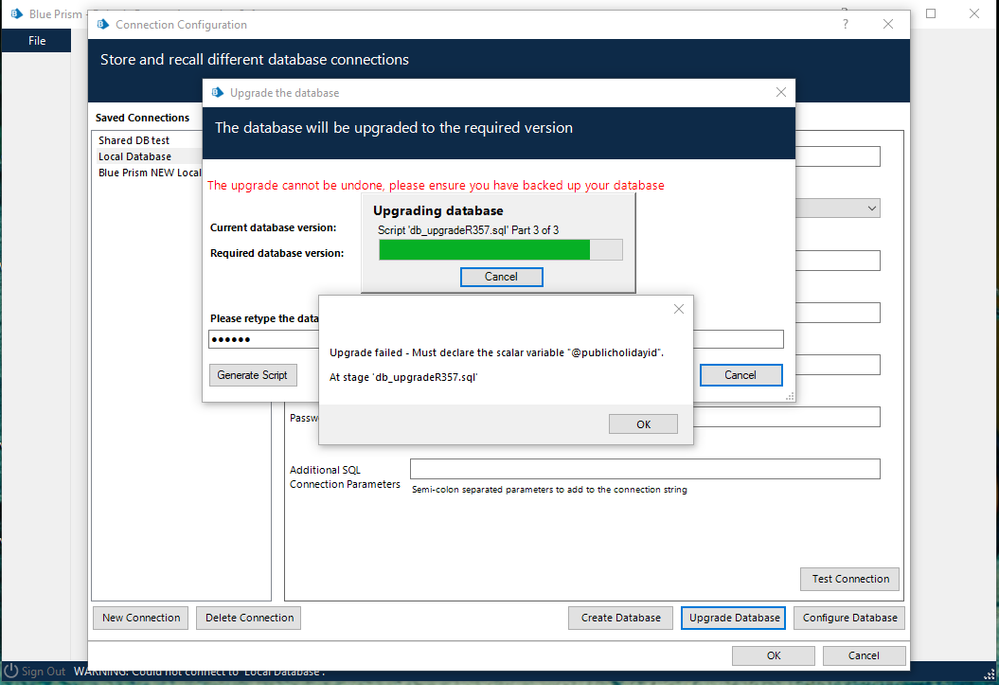Click the status bar warning text
Image resolution: width=999 pixels, height=685 pixels.
click(199, 672)
